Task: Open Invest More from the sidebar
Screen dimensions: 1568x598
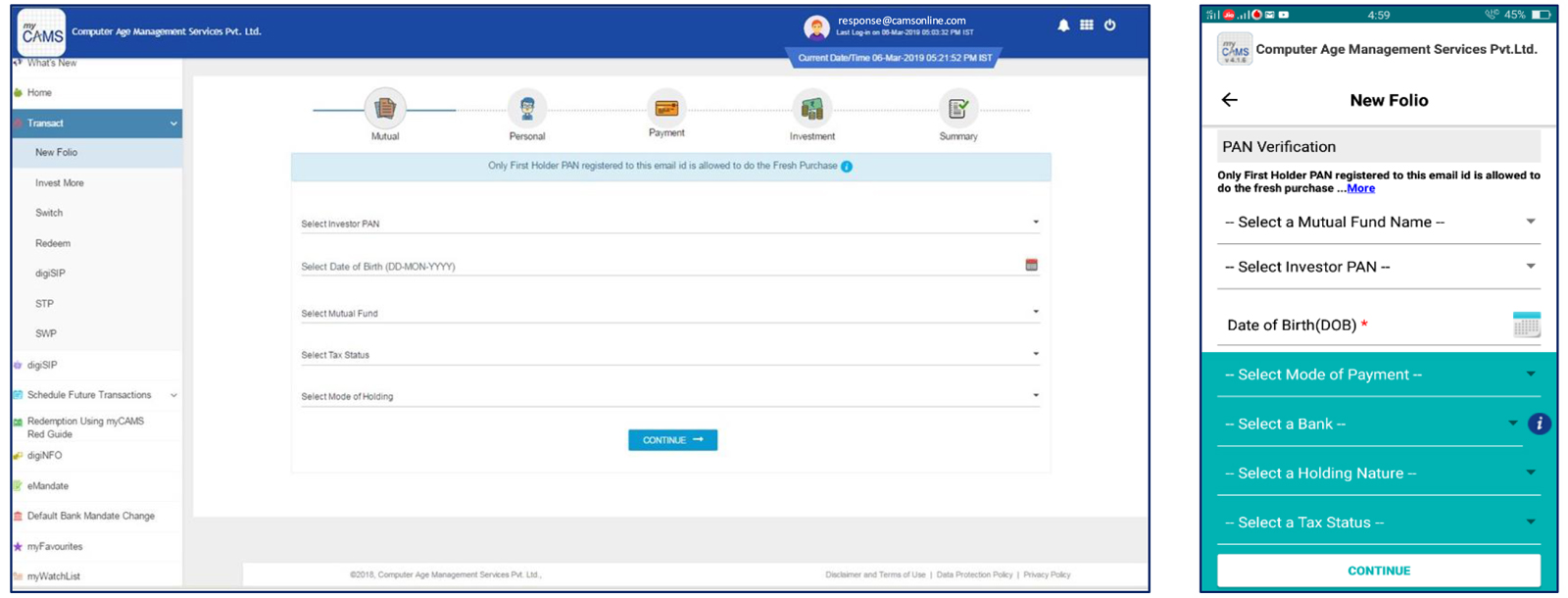Action: pos(60,183)
